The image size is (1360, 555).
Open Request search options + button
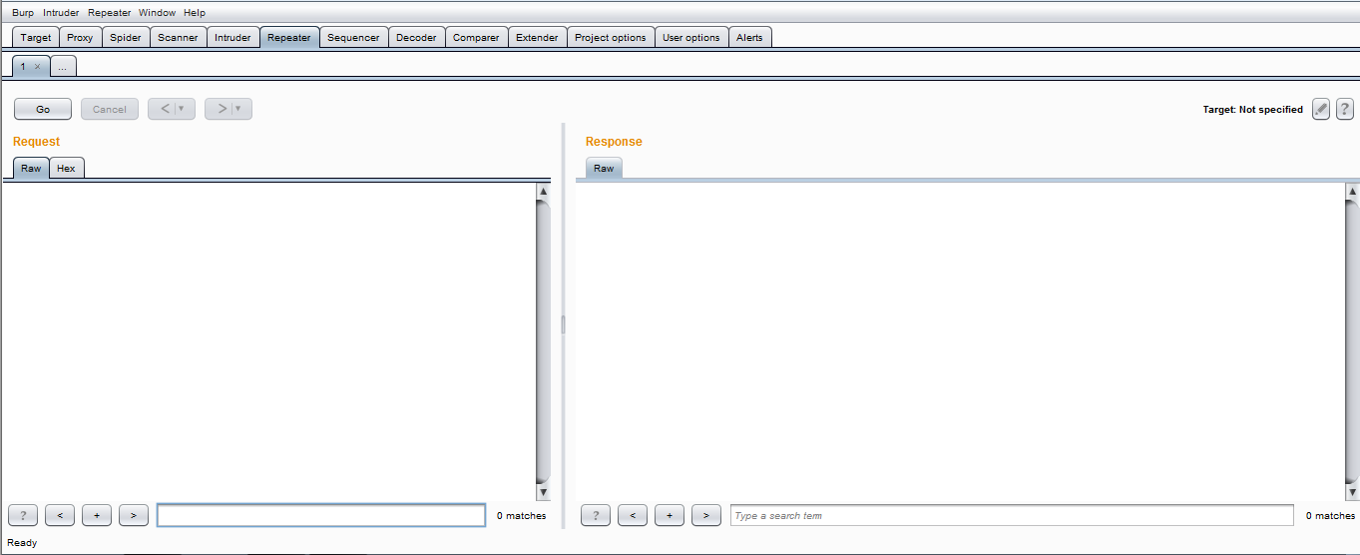[x=97, y=515]
